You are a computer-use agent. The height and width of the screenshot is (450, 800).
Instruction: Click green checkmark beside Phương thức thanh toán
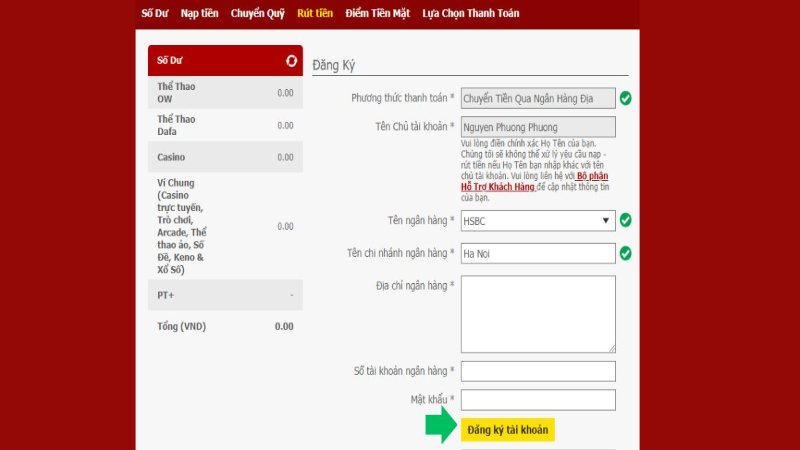(x=625, y=98)
